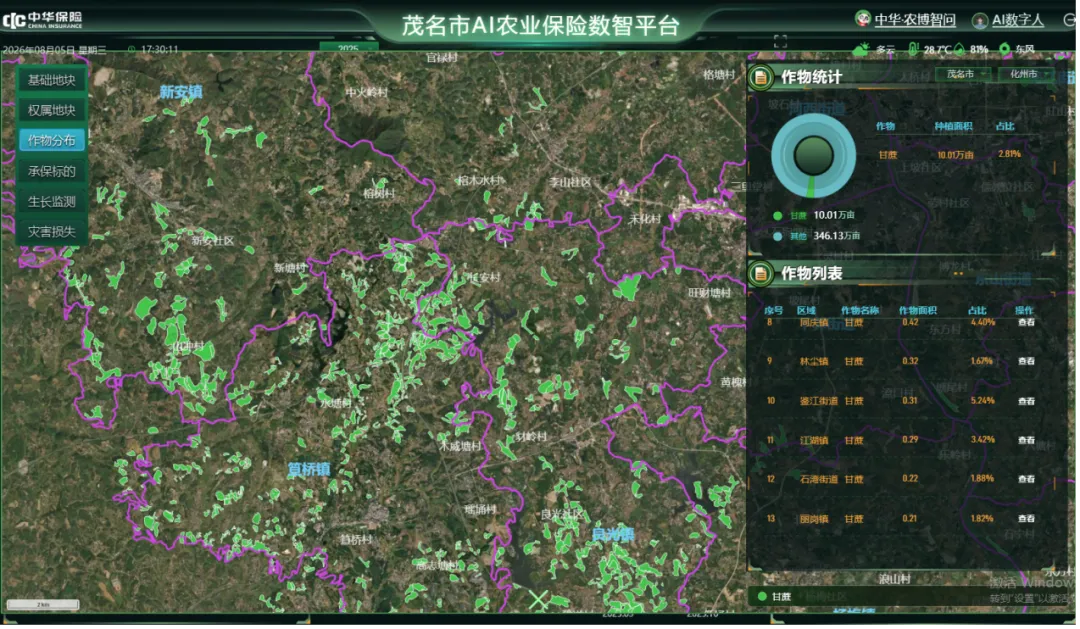Click the panda mascot icon
Viewport: 1080px width, 629px height.
tap(862, 19)
